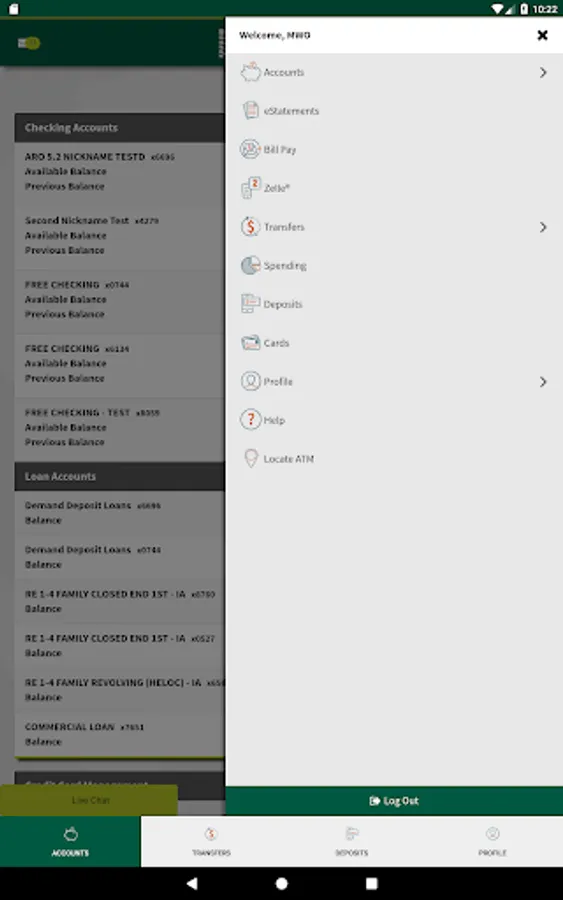Expand the Profile submenu chevron
This screenshot has height=900, width=563.
pyautogui.click(x=543, y=382)
